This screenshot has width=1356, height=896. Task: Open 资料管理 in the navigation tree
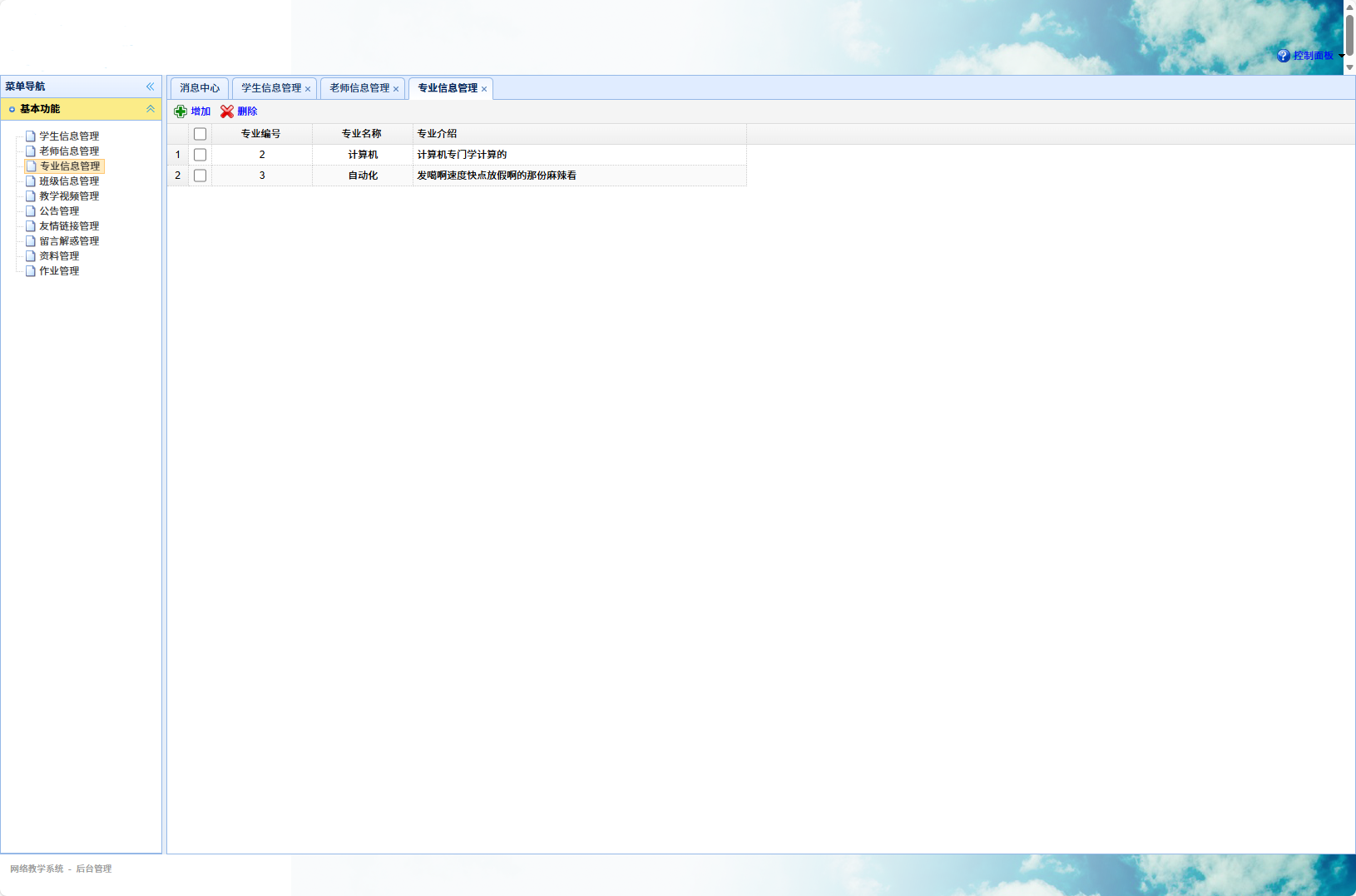[x=59, y=256]
